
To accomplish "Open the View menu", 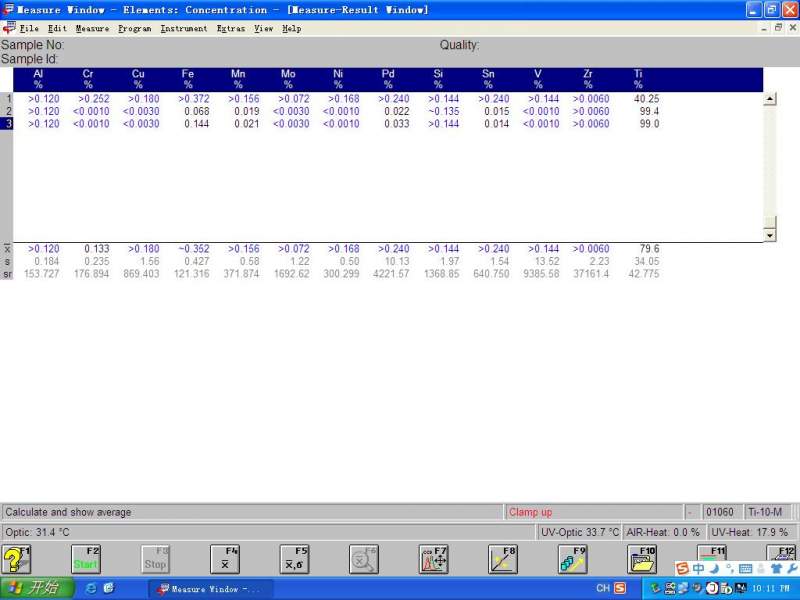I will click(x=264, y=29).
